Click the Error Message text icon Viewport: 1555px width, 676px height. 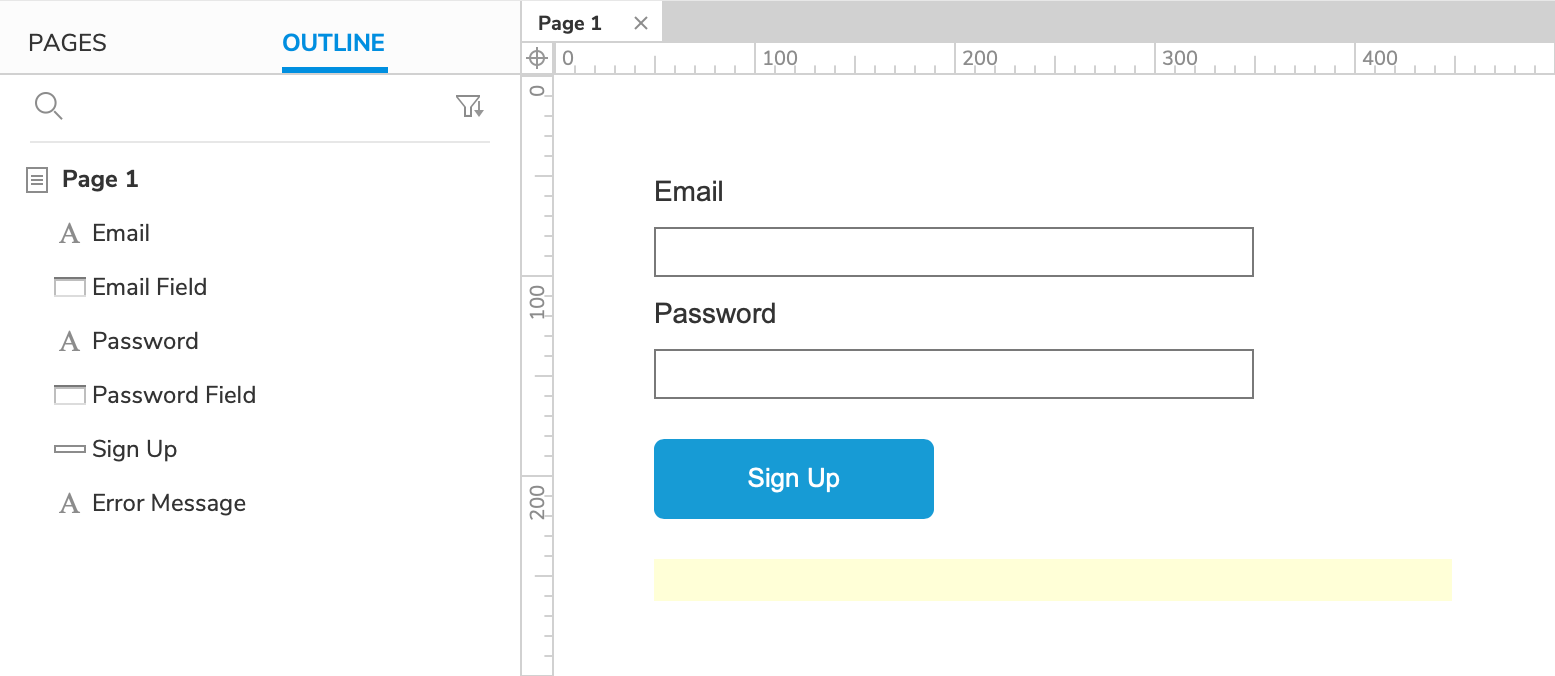tap(69, 504)
